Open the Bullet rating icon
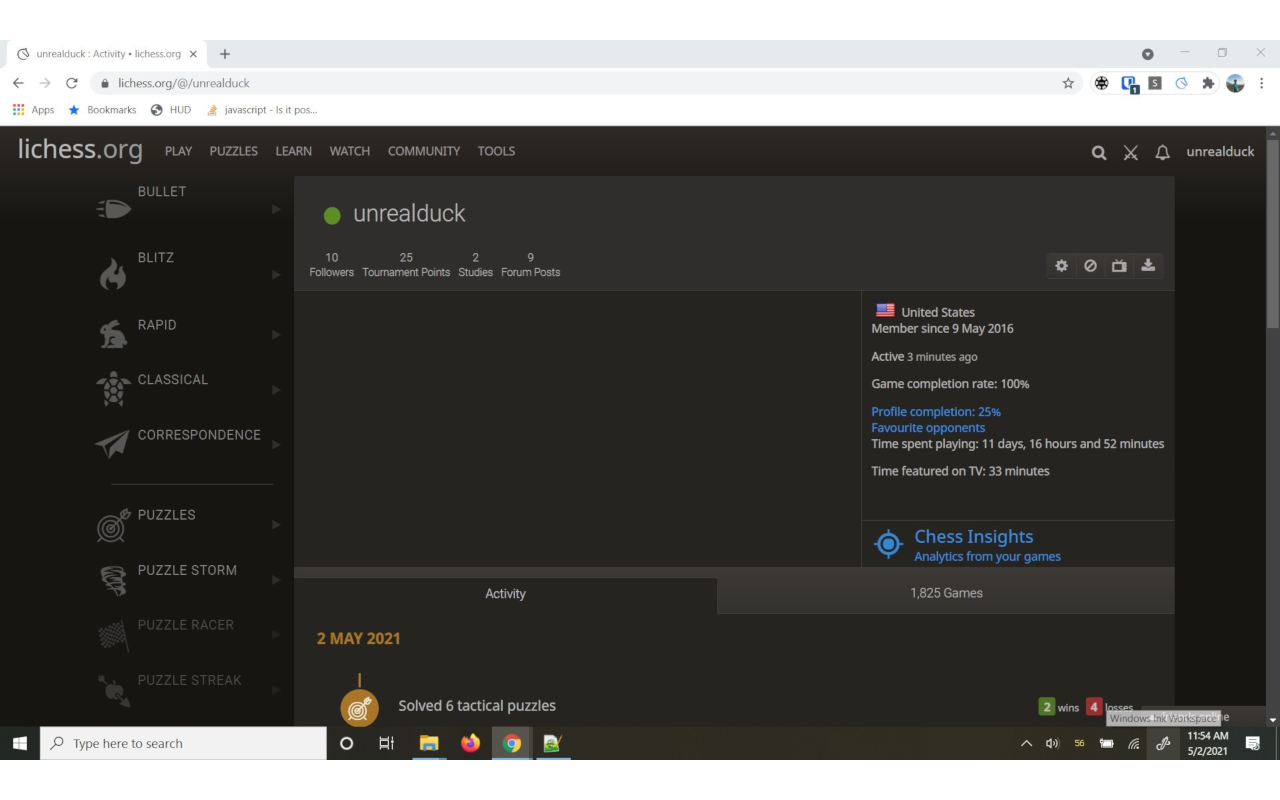Image resolution: width=1280 pixels, height=800 pixels. tap(113, 209)
